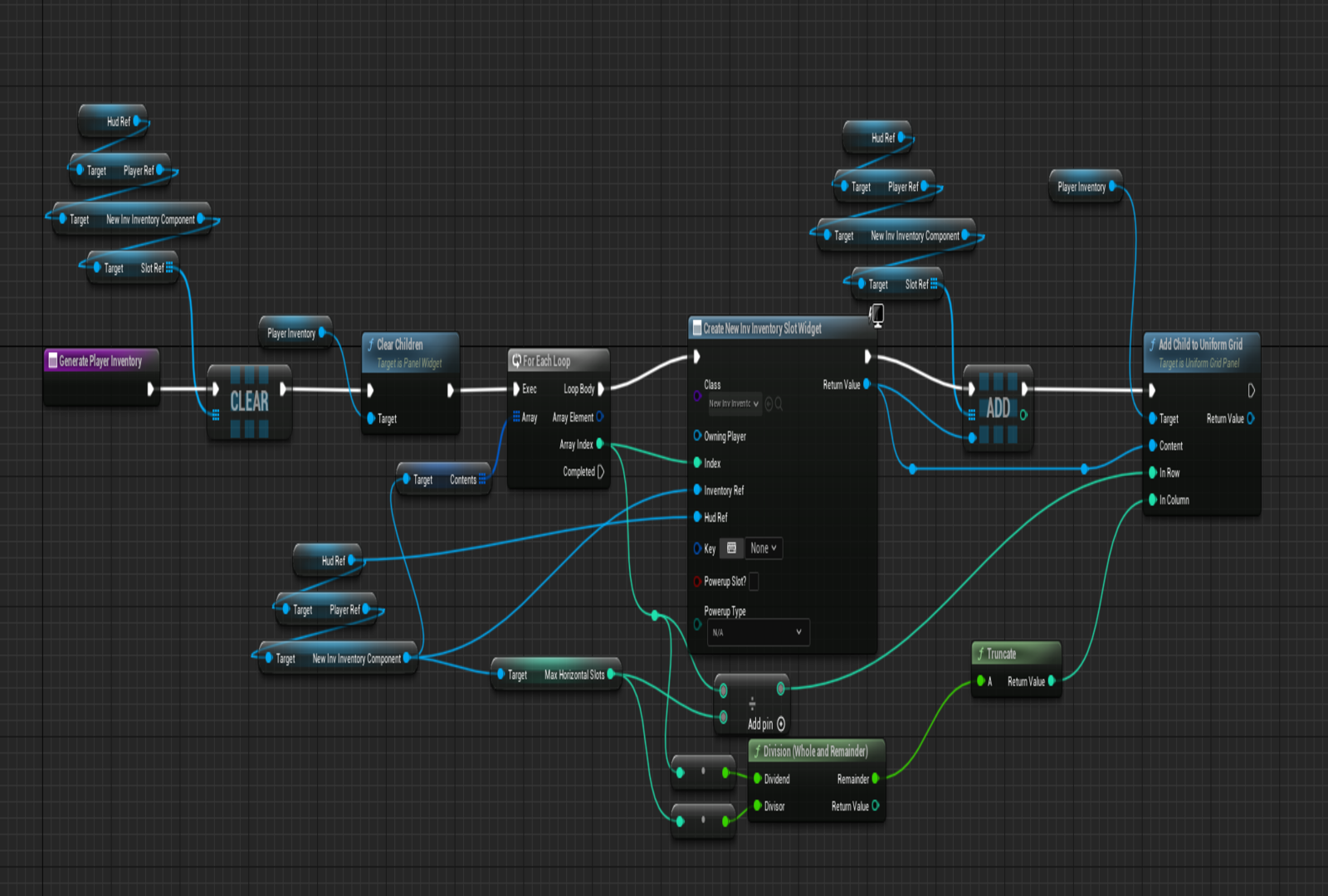Click the Loop Body exec output pin

[x=601, y=389]
